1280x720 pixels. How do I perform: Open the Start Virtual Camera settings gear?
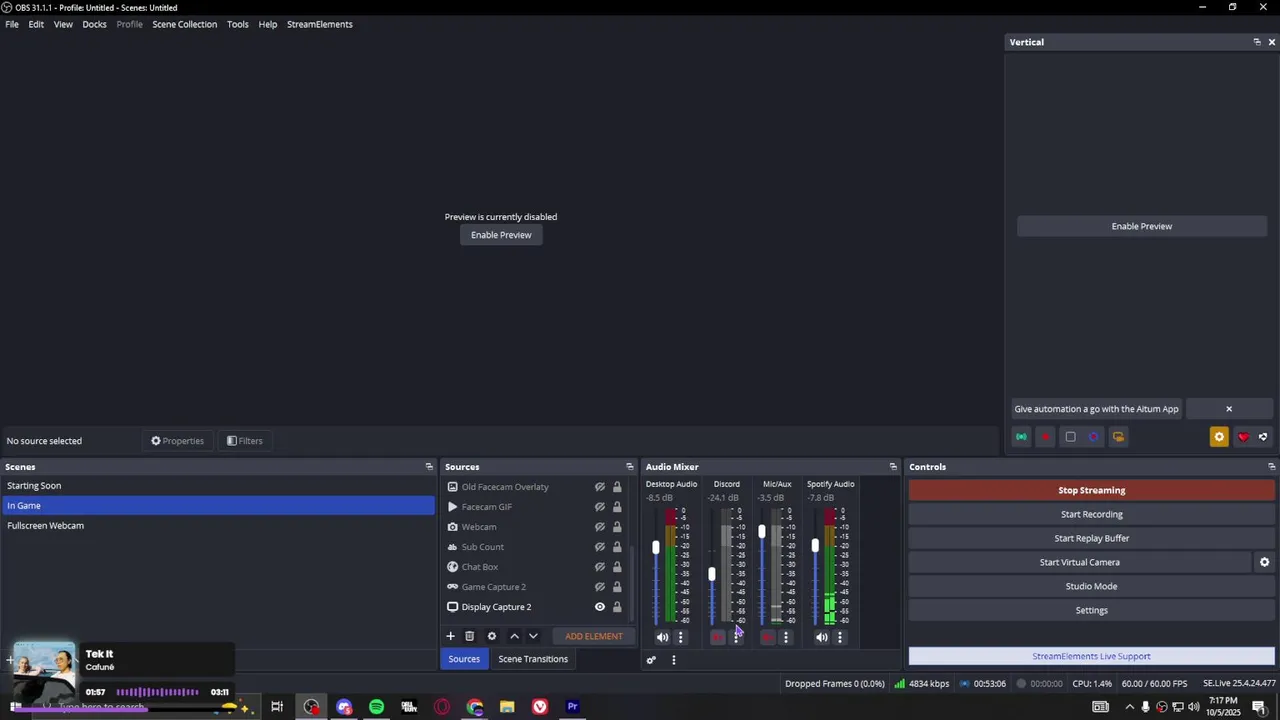click(1264, 562)
